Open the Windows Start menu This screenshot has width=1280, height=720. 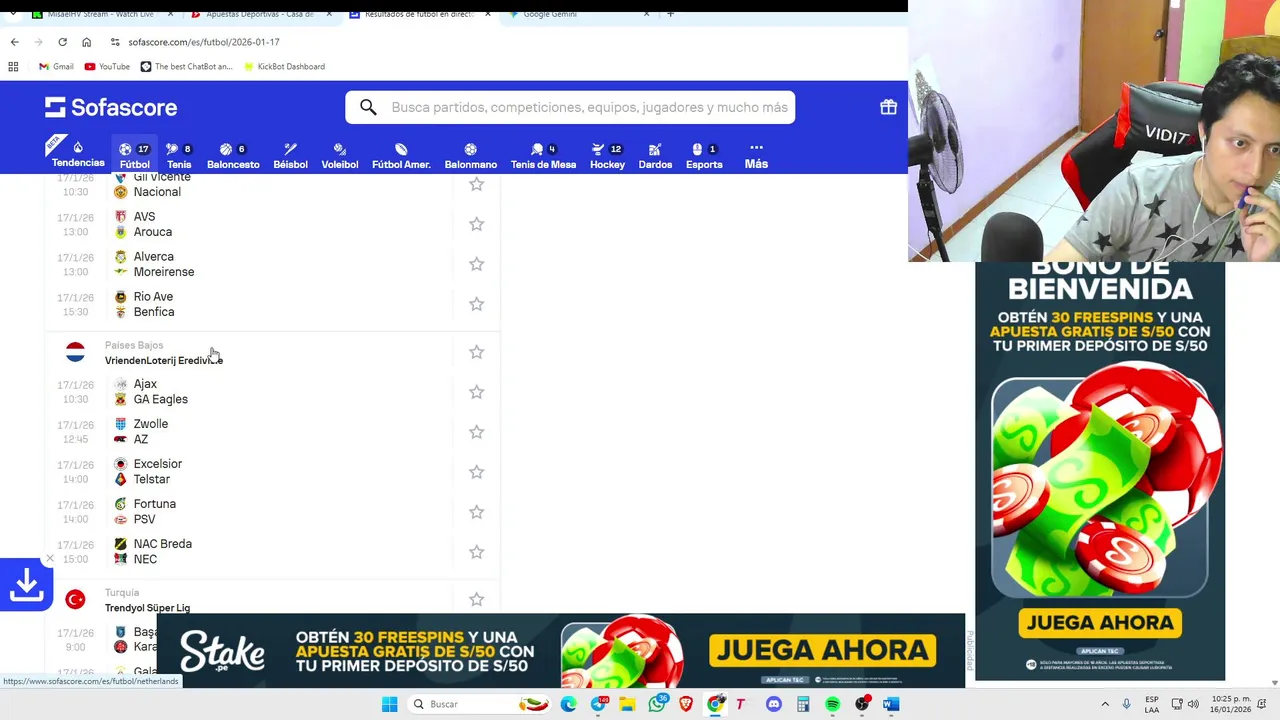389,704
